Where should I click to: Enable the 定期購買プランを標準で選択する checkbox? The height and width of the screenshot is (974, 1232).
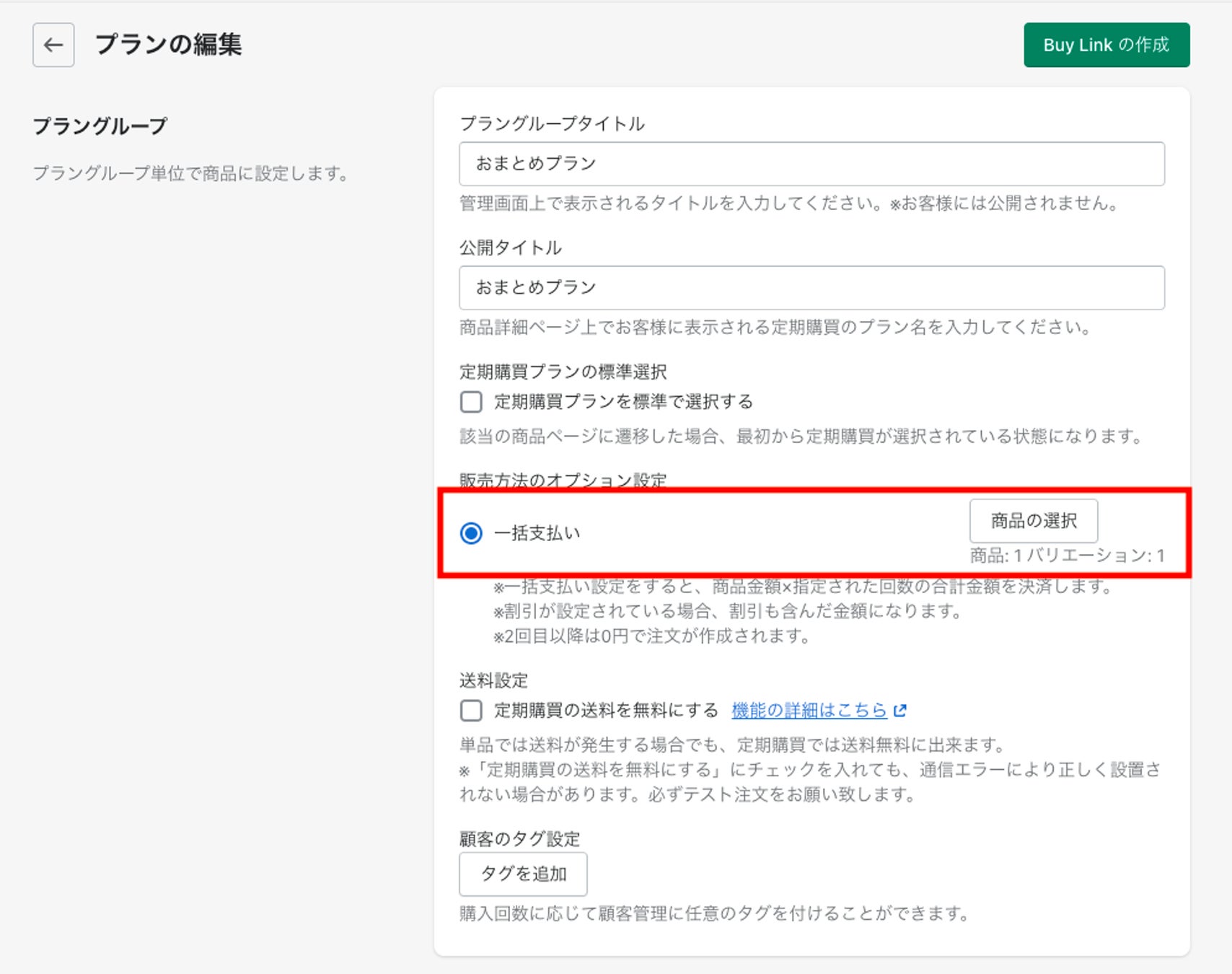[471, 402]
